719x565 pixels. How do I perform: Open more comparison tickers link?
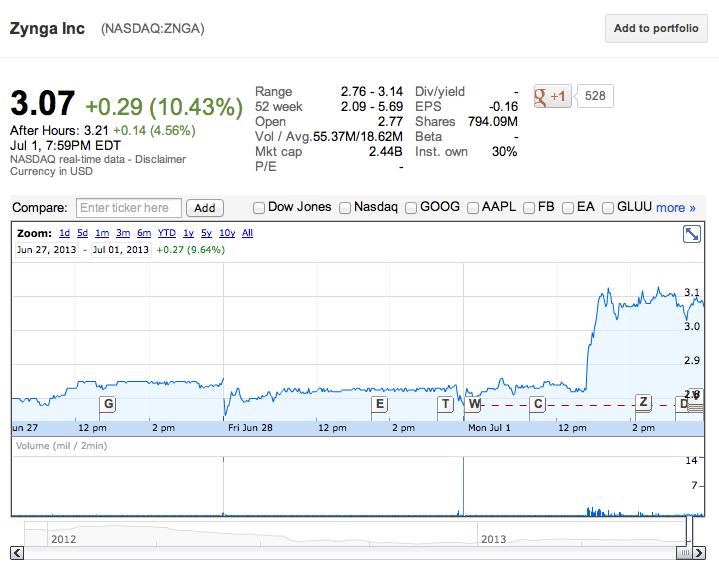click(x=675, y=208)
